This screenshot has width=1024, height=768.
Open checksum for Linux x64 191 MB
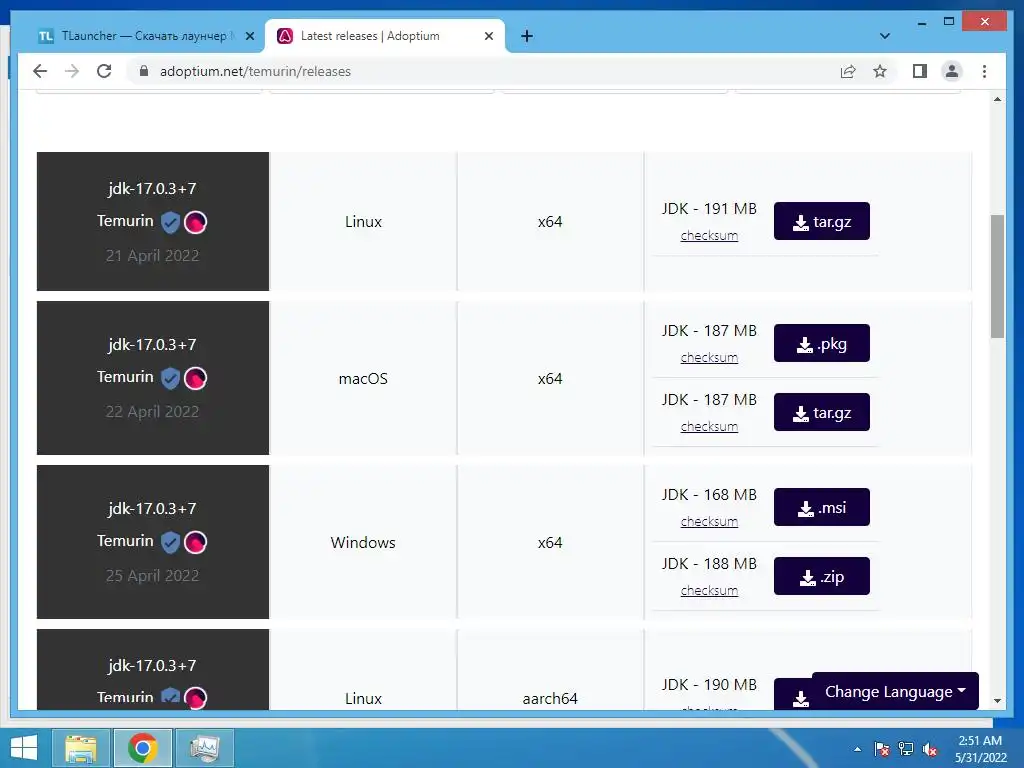tap(709, 236)
